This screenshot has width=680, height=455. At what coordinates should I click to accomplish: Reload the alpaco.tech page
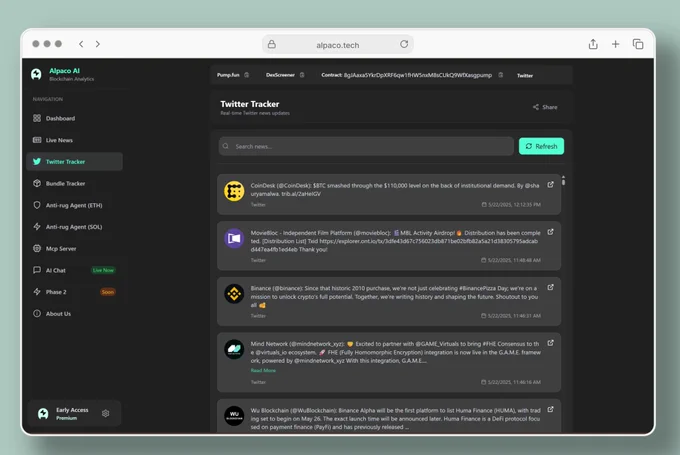tap(404, 44)
